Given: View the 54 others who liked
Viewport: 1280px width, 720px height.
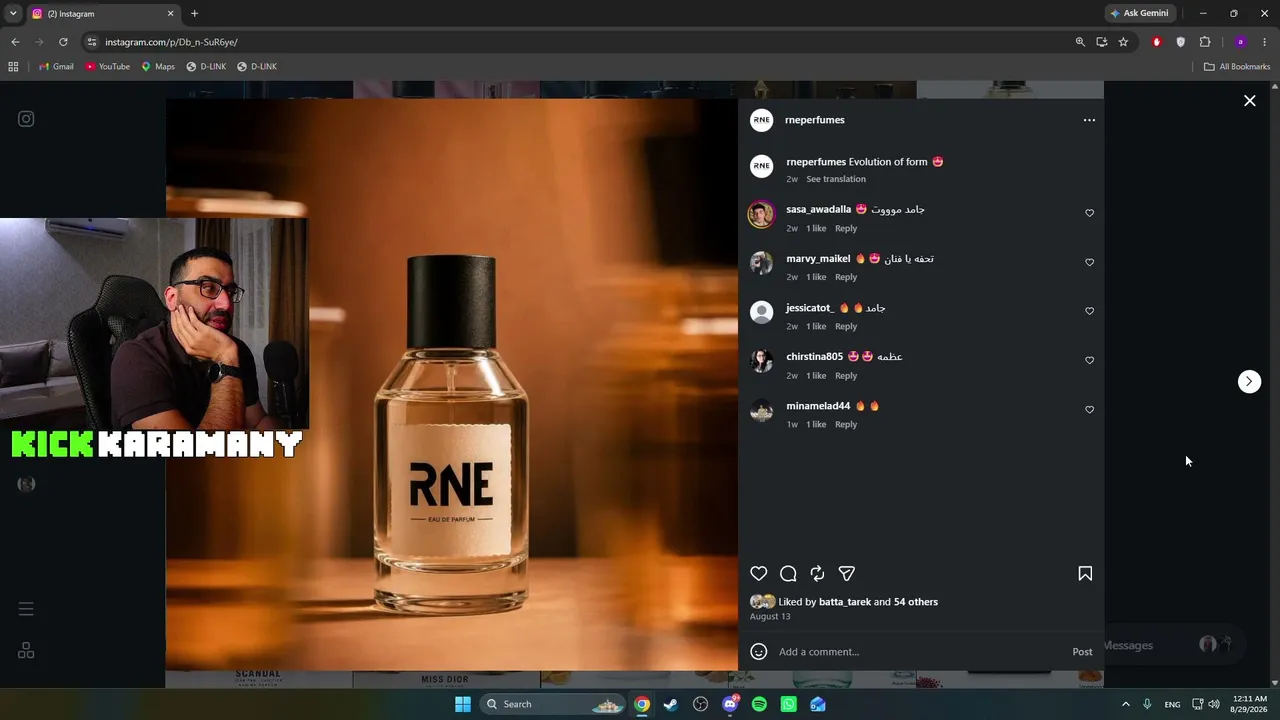Looking at the screenshot, I should (916, 602).
